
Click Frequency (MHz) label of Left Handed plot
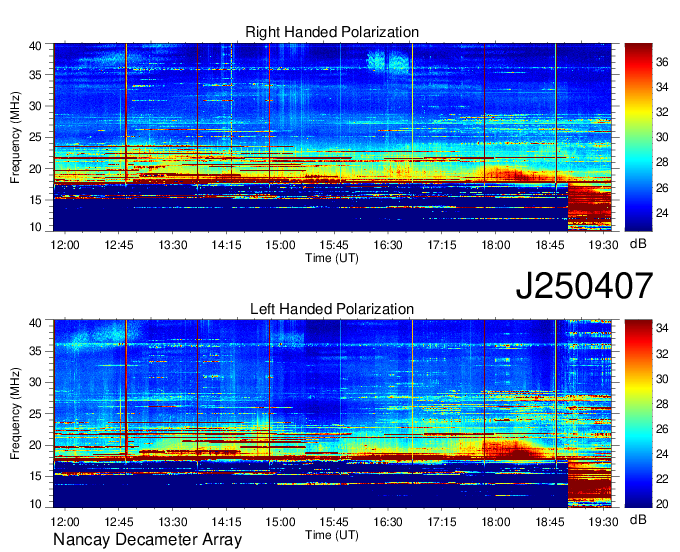click(15, 414)
